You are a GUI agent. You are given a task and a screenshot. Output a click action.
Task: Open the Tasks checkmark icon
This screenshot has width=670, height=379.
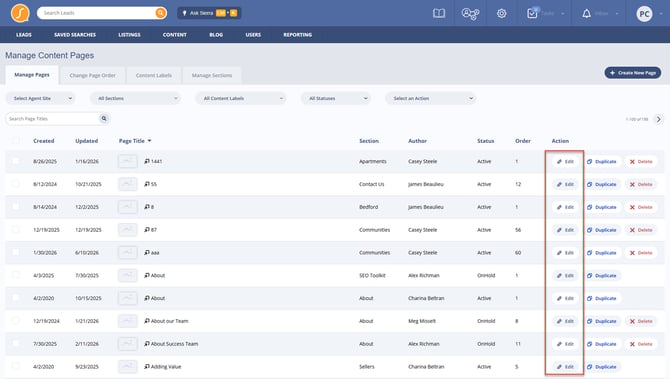coord(532,14)
